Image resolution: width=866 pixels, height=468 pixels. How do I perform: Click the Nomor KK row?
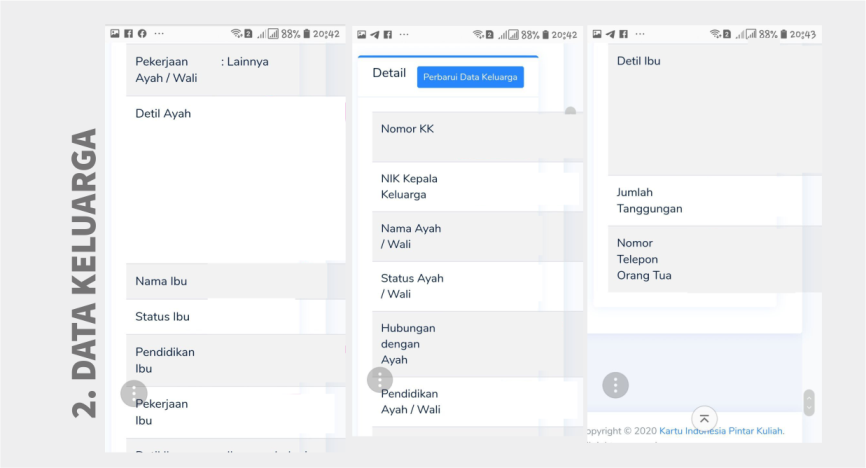pyautogui.click(x=477, y=136)
